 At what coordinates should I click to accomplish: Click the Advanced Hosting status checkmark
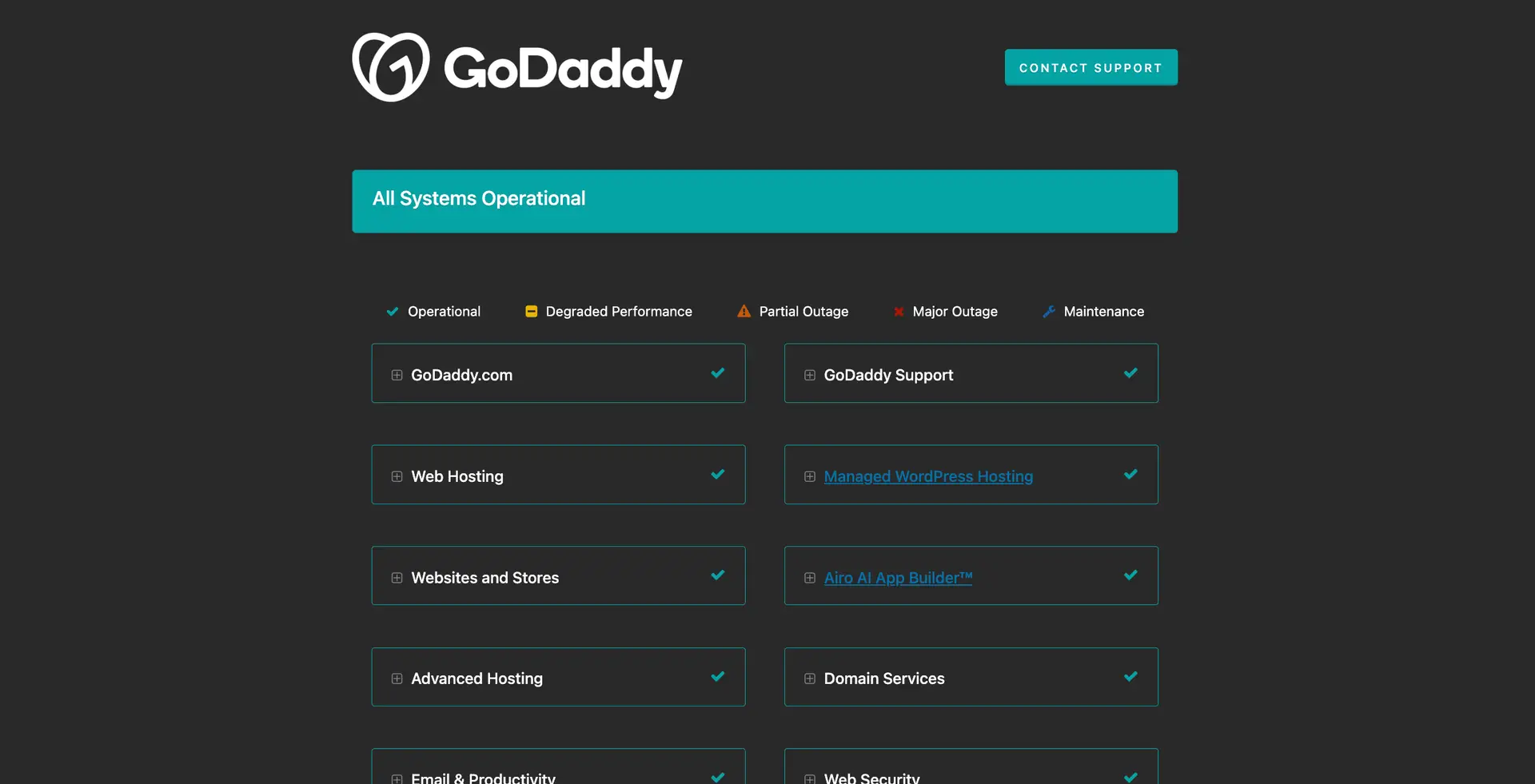(x=718, y=676)
